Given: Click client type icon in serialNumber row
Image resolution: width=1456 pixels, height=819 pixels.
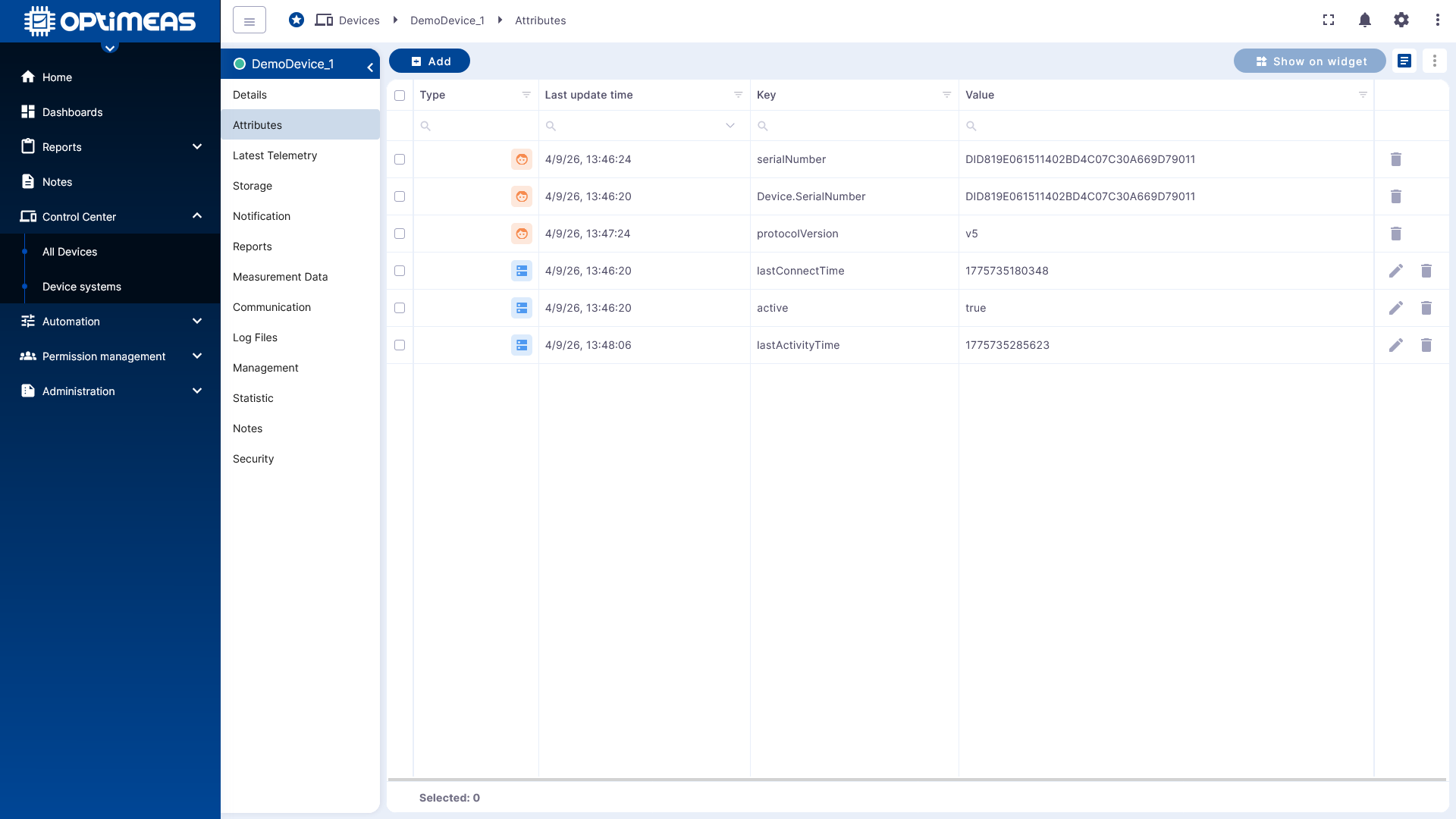Looking at the screenshot, I should [522, 159].
